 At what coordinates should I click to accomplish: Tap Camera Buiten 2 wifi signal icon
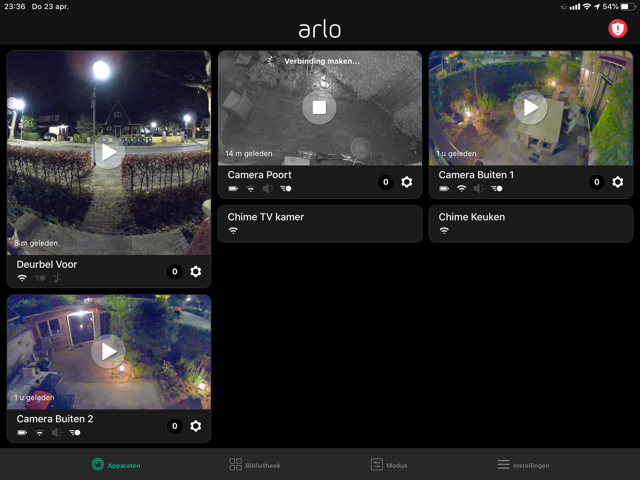click(x=40, y=433)
